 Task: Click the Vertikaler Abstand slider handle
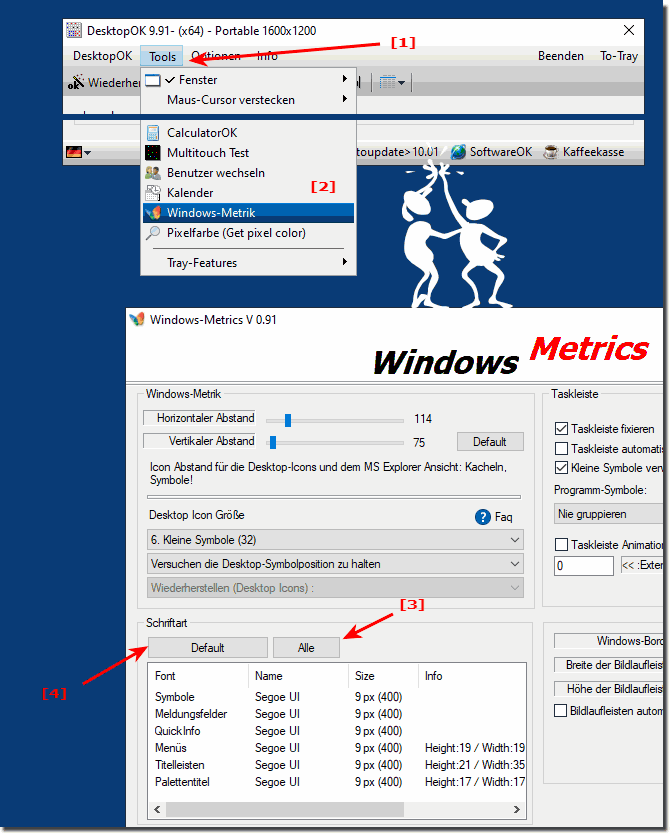273,443
